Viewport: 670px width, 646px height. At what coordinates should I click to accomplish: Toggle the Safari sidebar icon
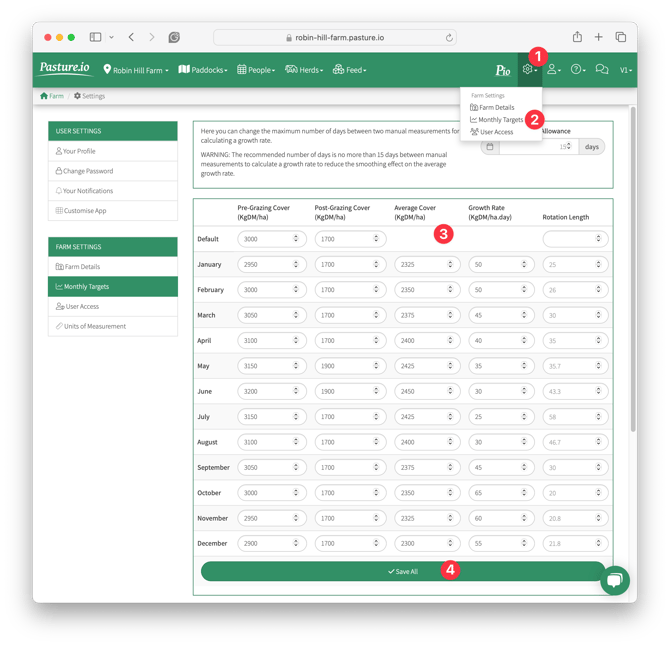coord(96,37)
